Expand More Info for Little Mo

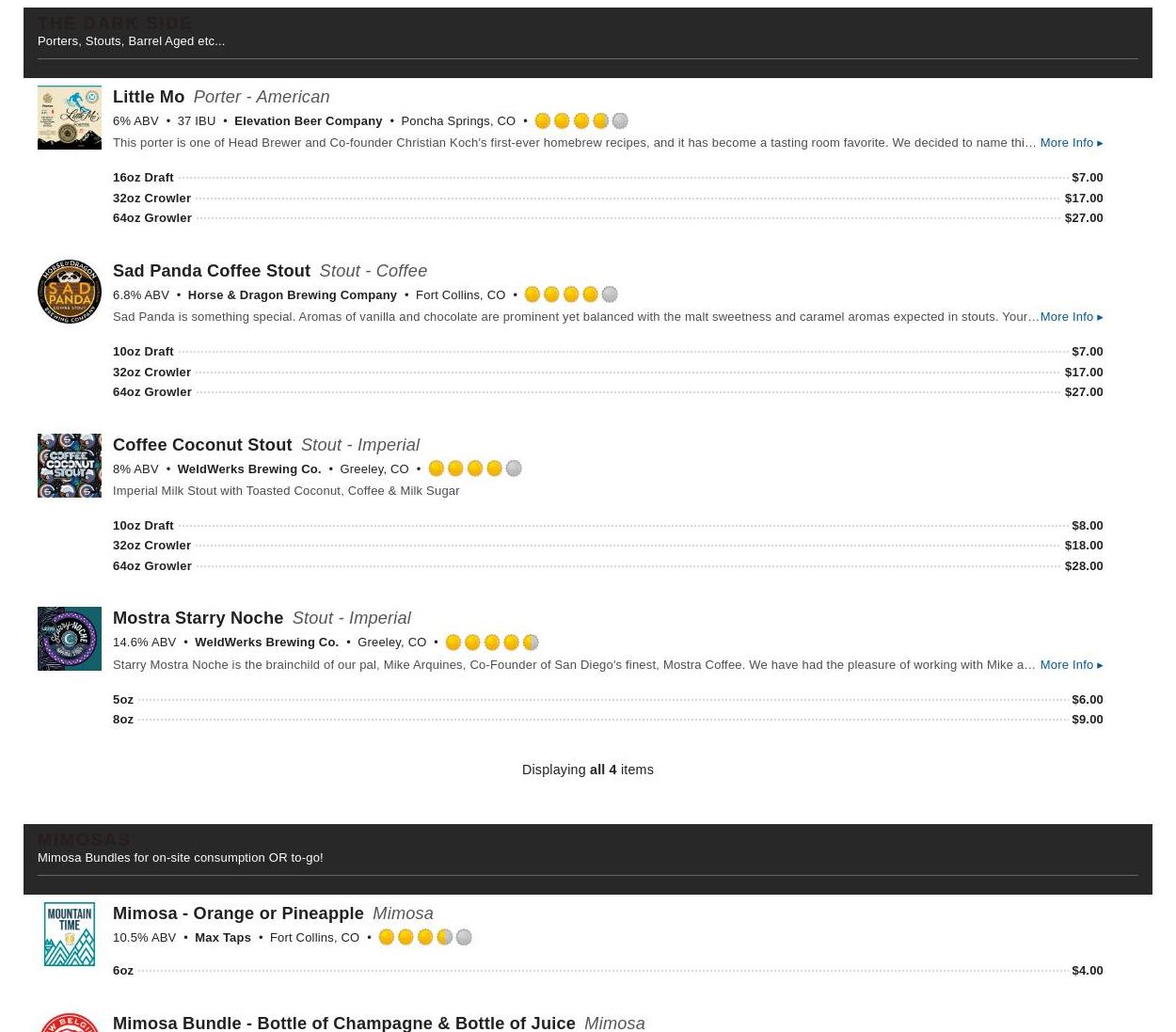1071,143
